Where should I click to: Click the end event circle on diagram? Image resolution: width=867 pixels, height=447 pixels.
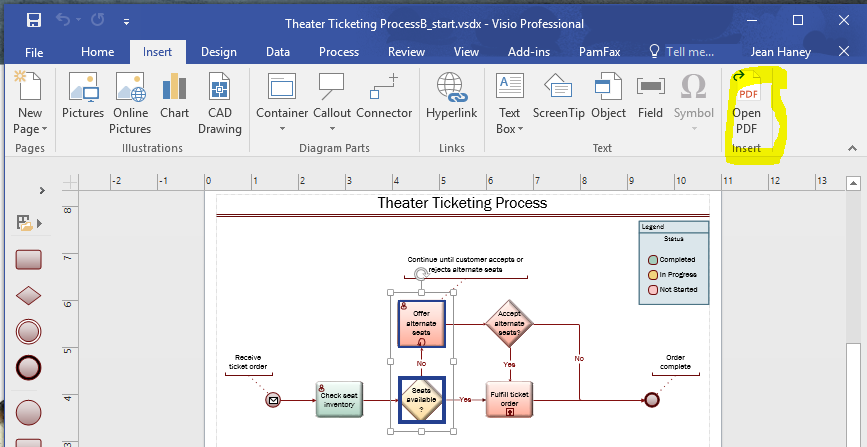point(652,399)
